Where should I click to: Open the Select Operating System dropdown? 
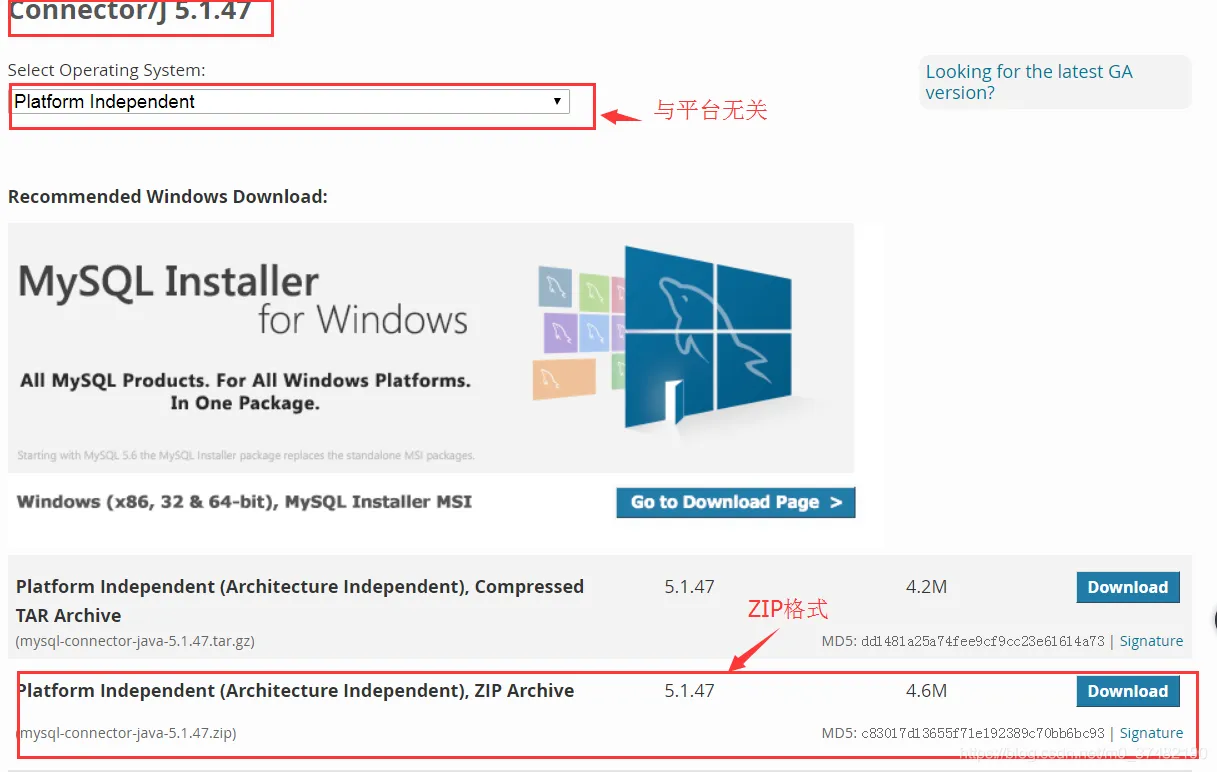(290, 102)
